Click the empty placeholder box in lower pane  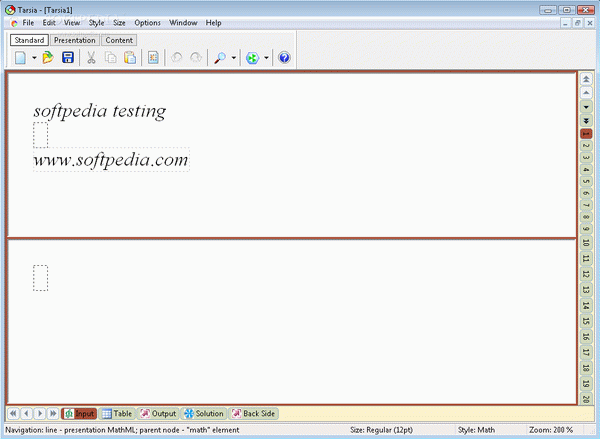pos(40,278)
